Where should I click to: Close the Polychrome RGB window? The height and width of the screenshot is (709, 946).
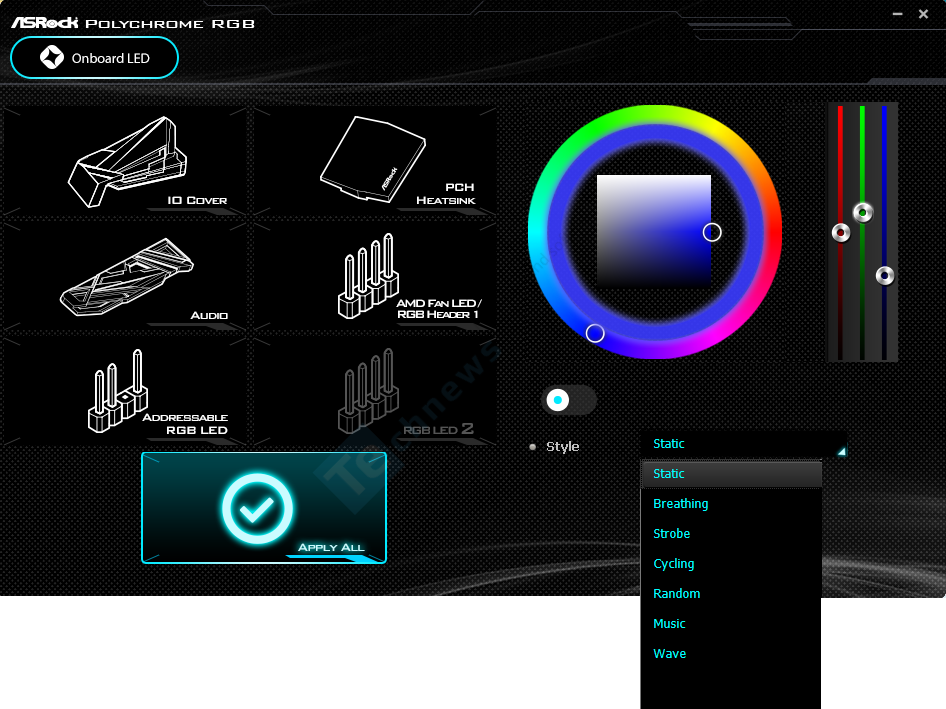(923, 14)
